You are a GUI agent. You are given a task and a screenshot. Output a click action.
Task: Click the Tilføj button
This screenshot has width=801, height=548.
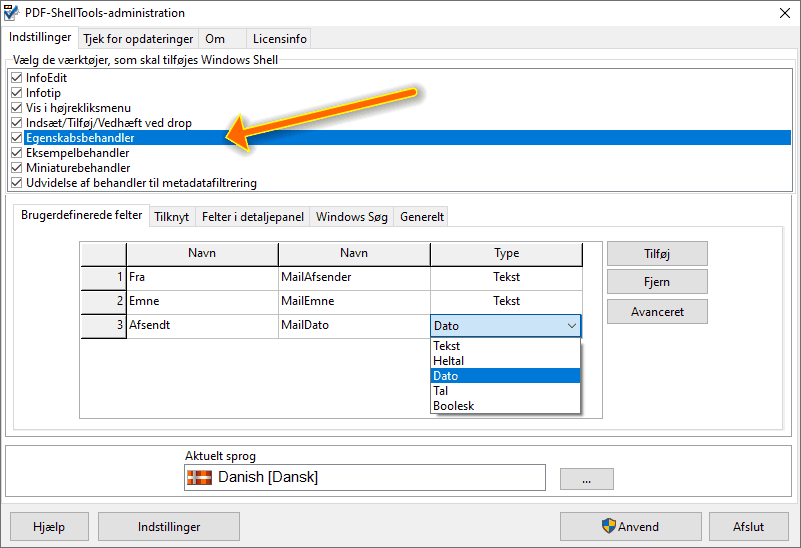click(x=657, y=254)
